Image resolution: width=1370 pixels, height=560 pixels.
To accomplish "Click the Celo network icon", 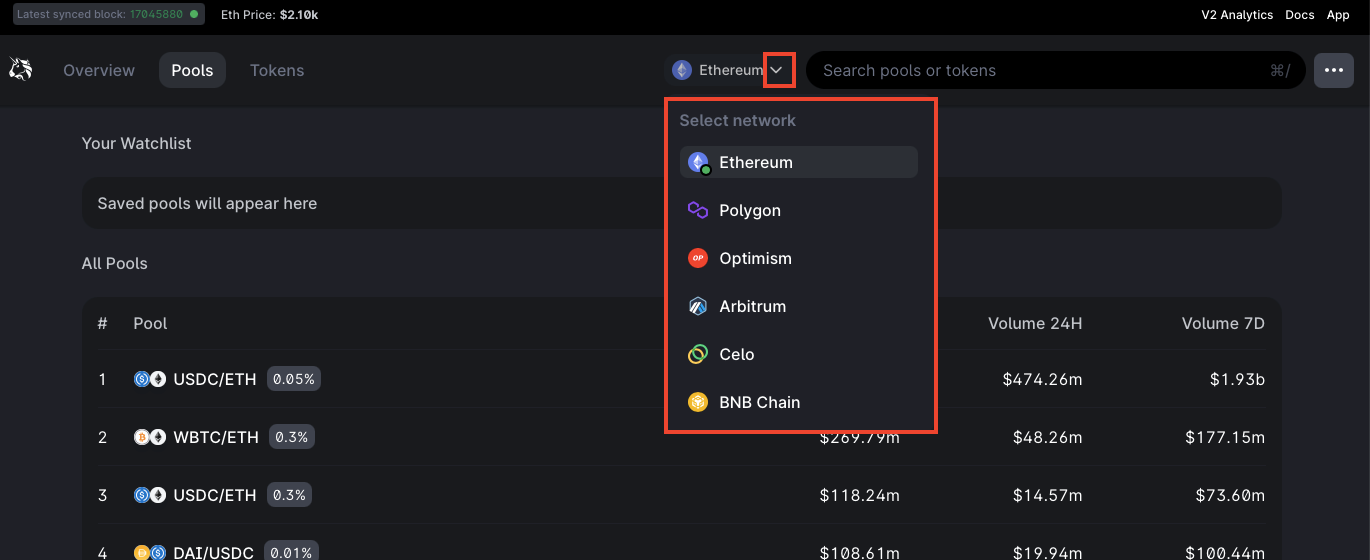I will pyautogui.click(x=698, y=354).
